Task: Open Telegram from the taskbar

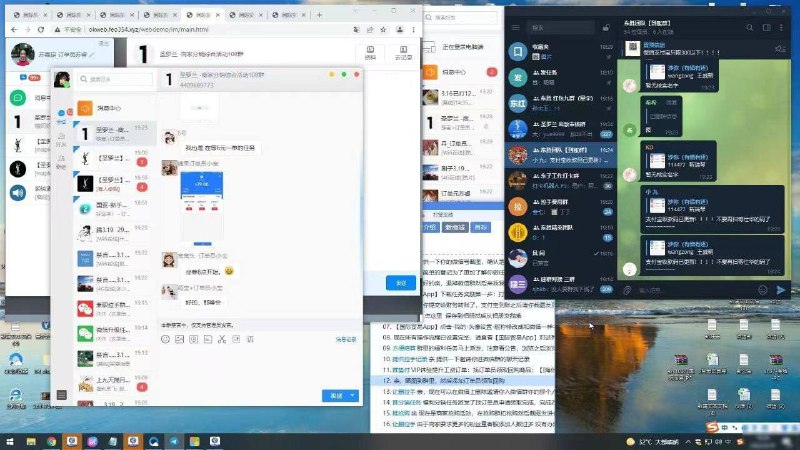Action: [x=174, y=441]
